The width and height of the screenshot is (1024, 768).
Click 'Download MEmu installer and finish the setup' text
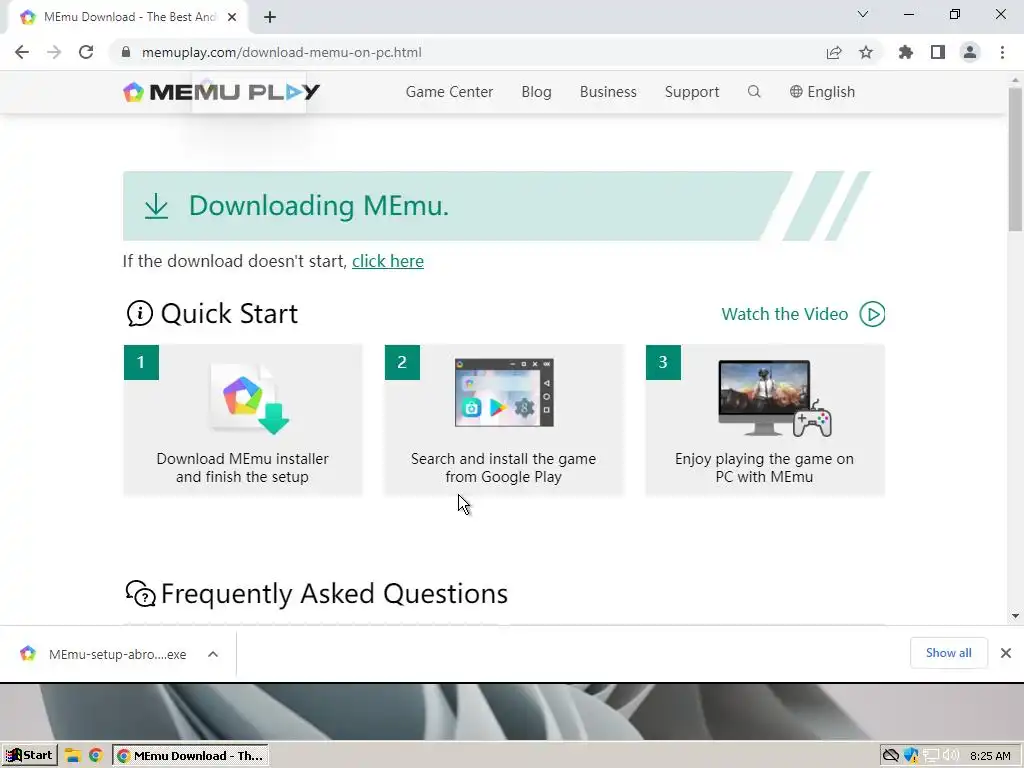(x=242, y=468)
